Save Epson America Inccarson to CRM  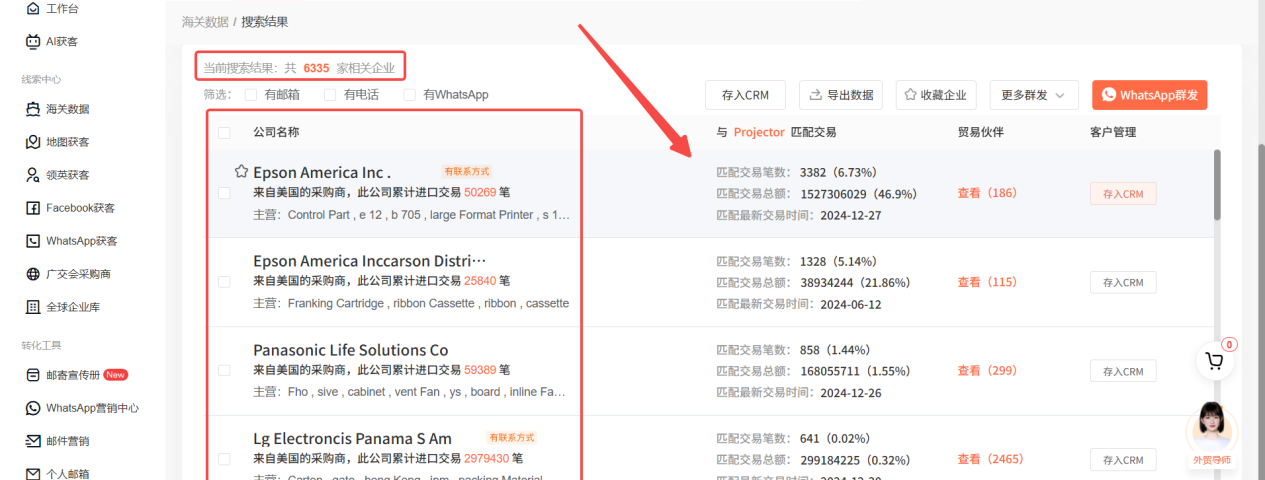[1123, 283]
